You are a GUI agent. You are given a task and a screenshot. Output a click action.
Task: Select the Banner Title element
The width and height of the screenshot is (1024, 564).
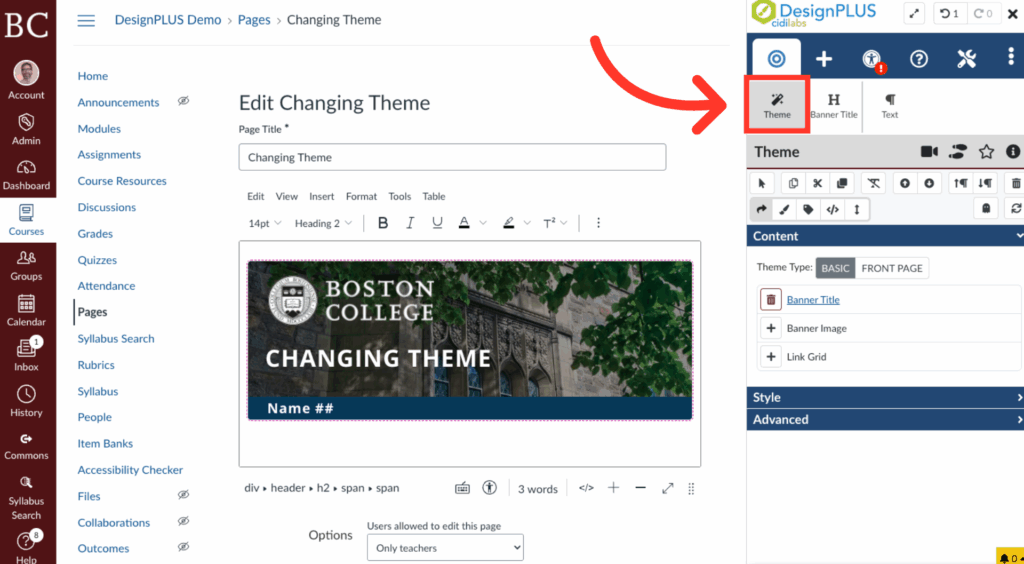pos(834,106)
